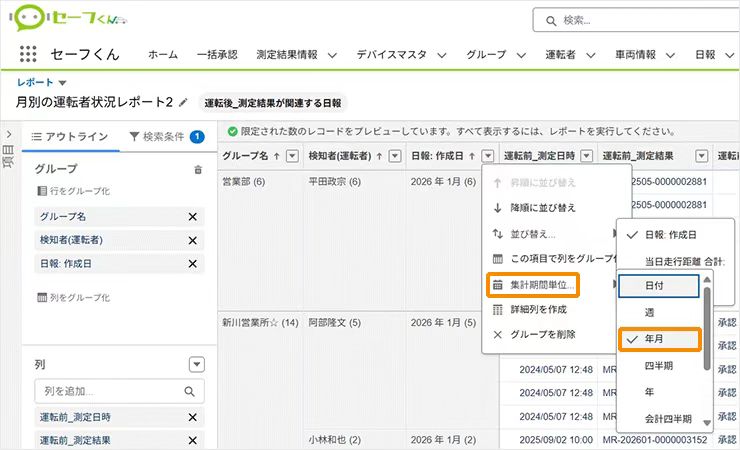Click the セーフくん logo
Viewport: 740px width, 450px height.
click(68, 18)
